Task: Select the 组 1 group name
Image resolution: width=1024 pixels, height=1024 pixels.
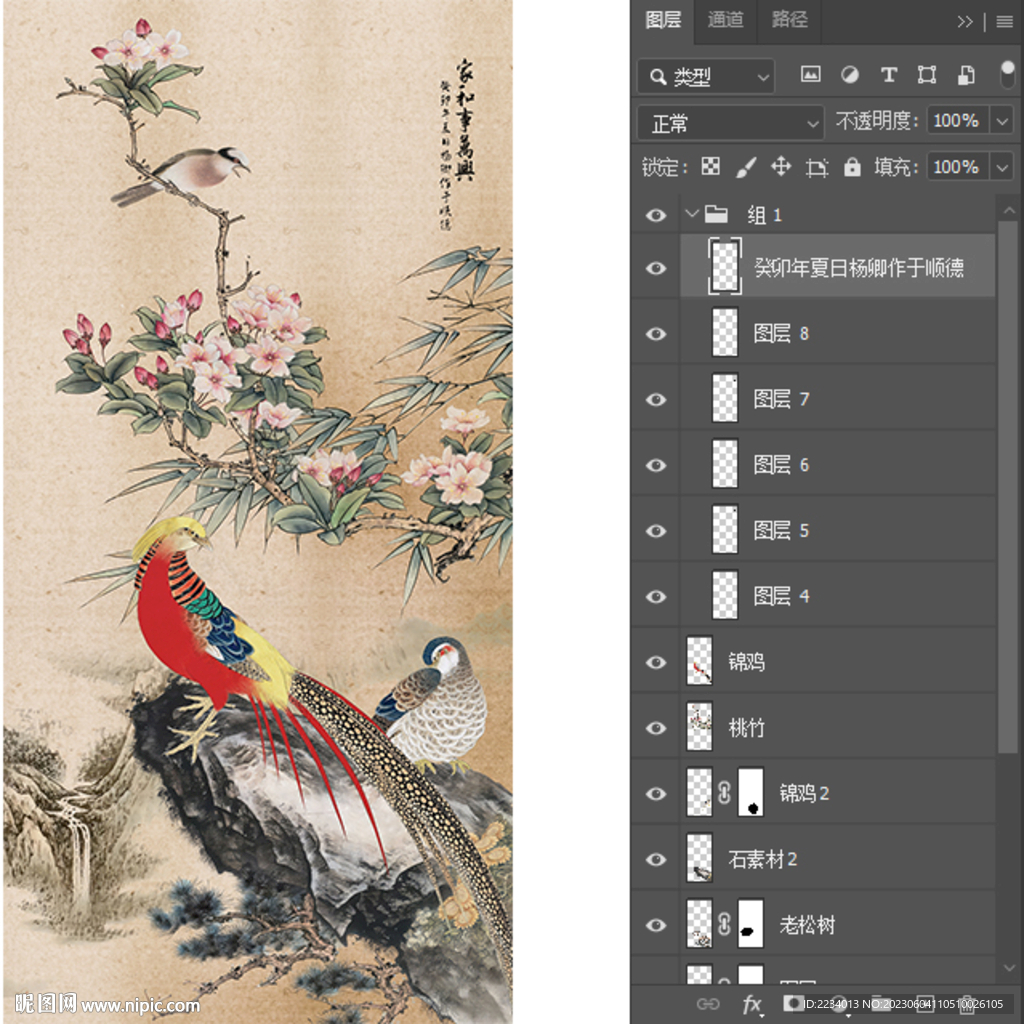Action: (x=765, y=215)
